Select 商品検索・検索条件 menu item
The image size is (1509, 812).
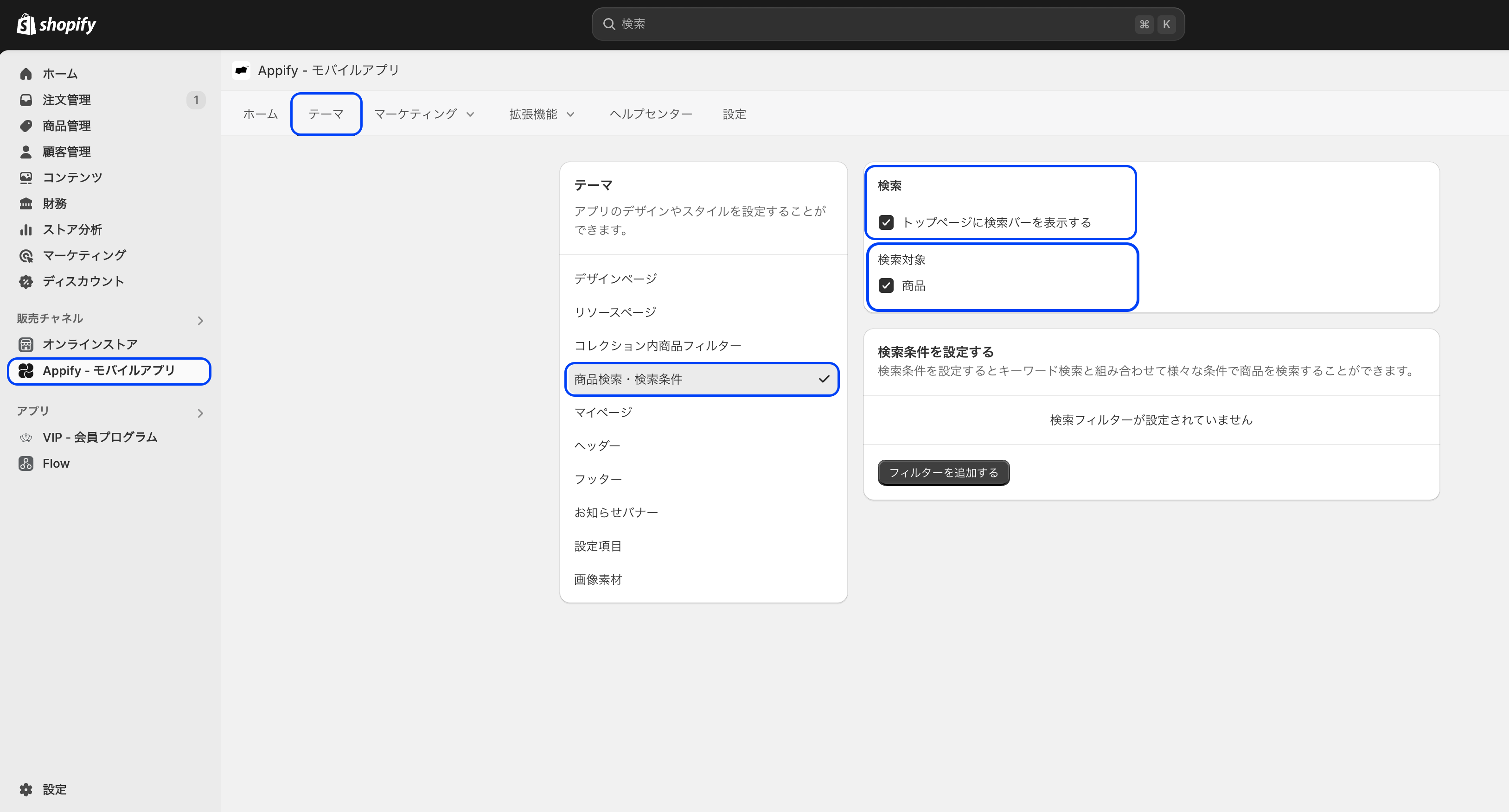tap(703, 379)
